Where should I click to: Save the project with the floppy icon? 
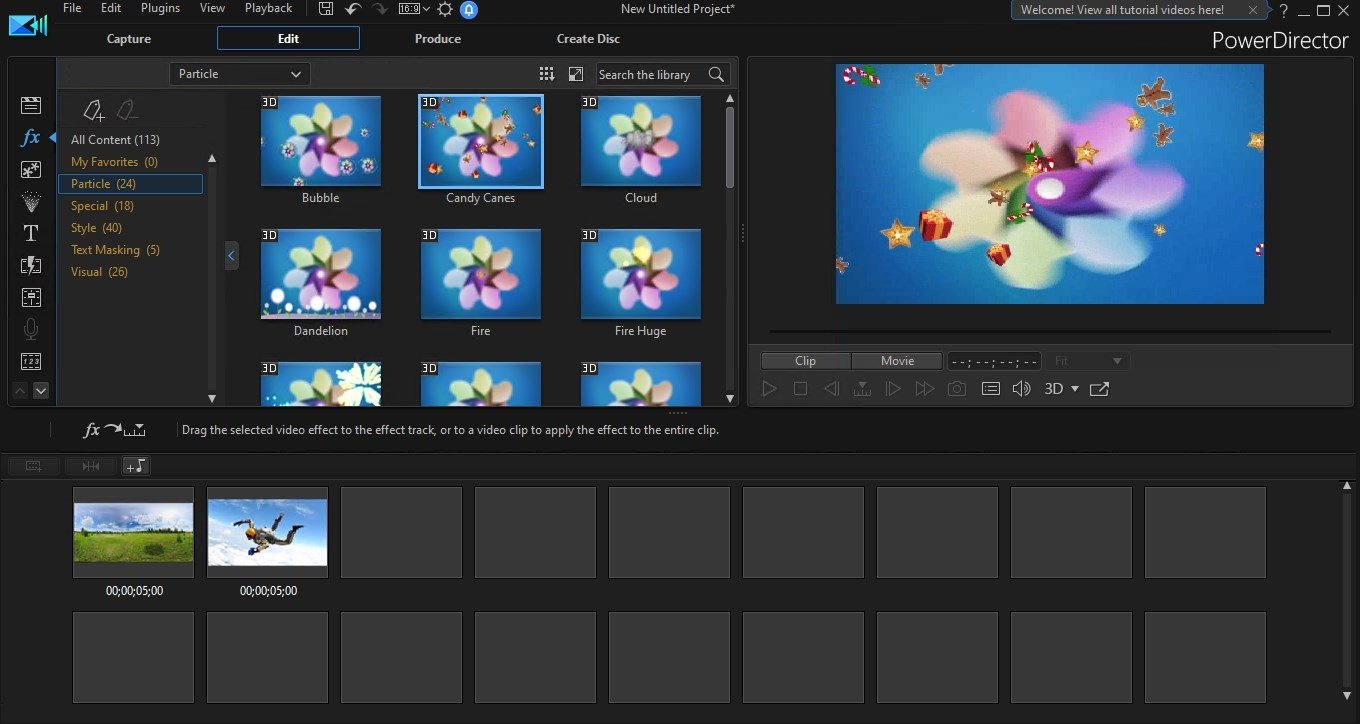pyautogui.click(x=326, y=9)
